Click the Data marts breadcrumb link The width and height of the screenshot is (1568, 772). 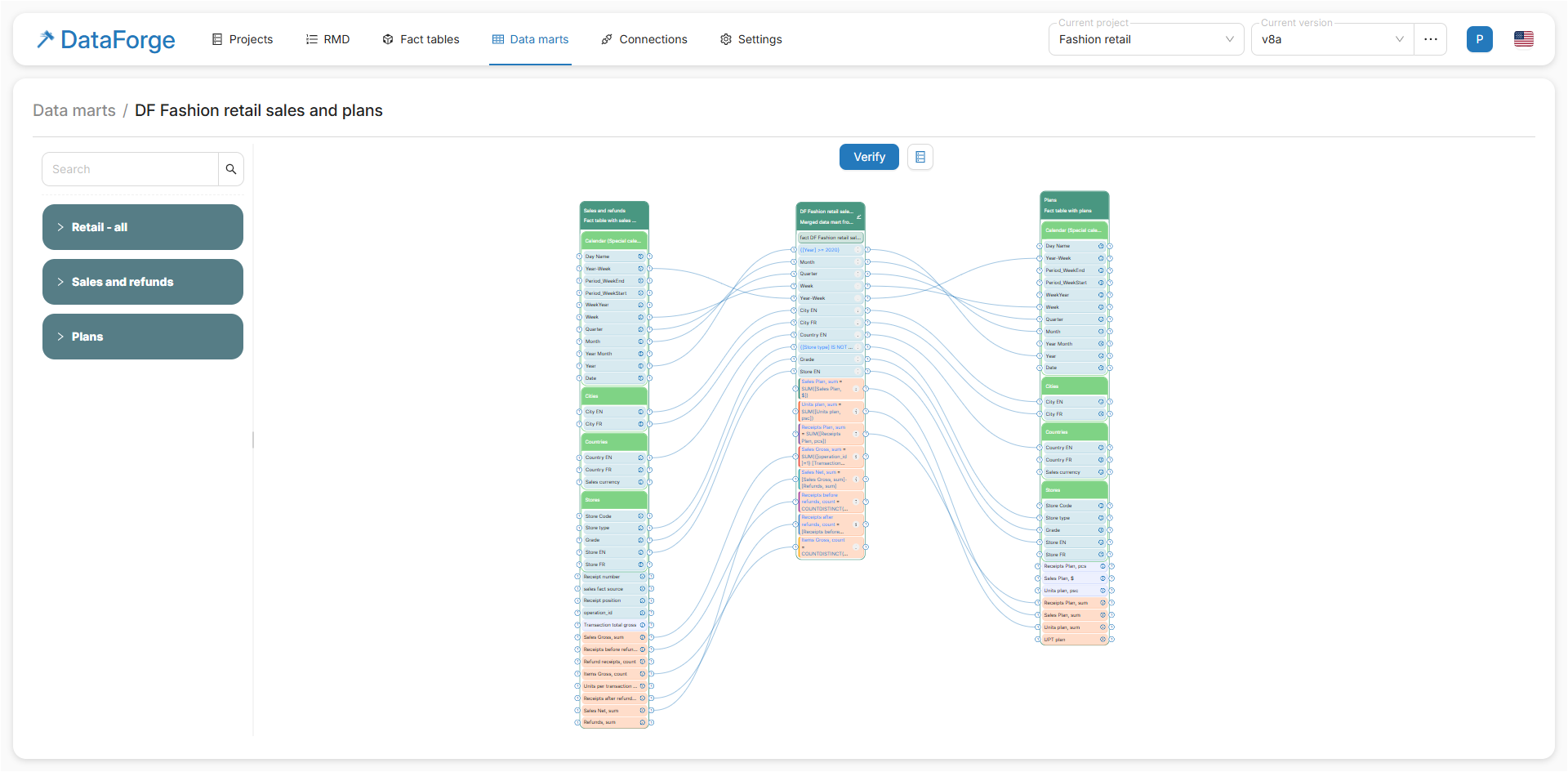[74, 110]
